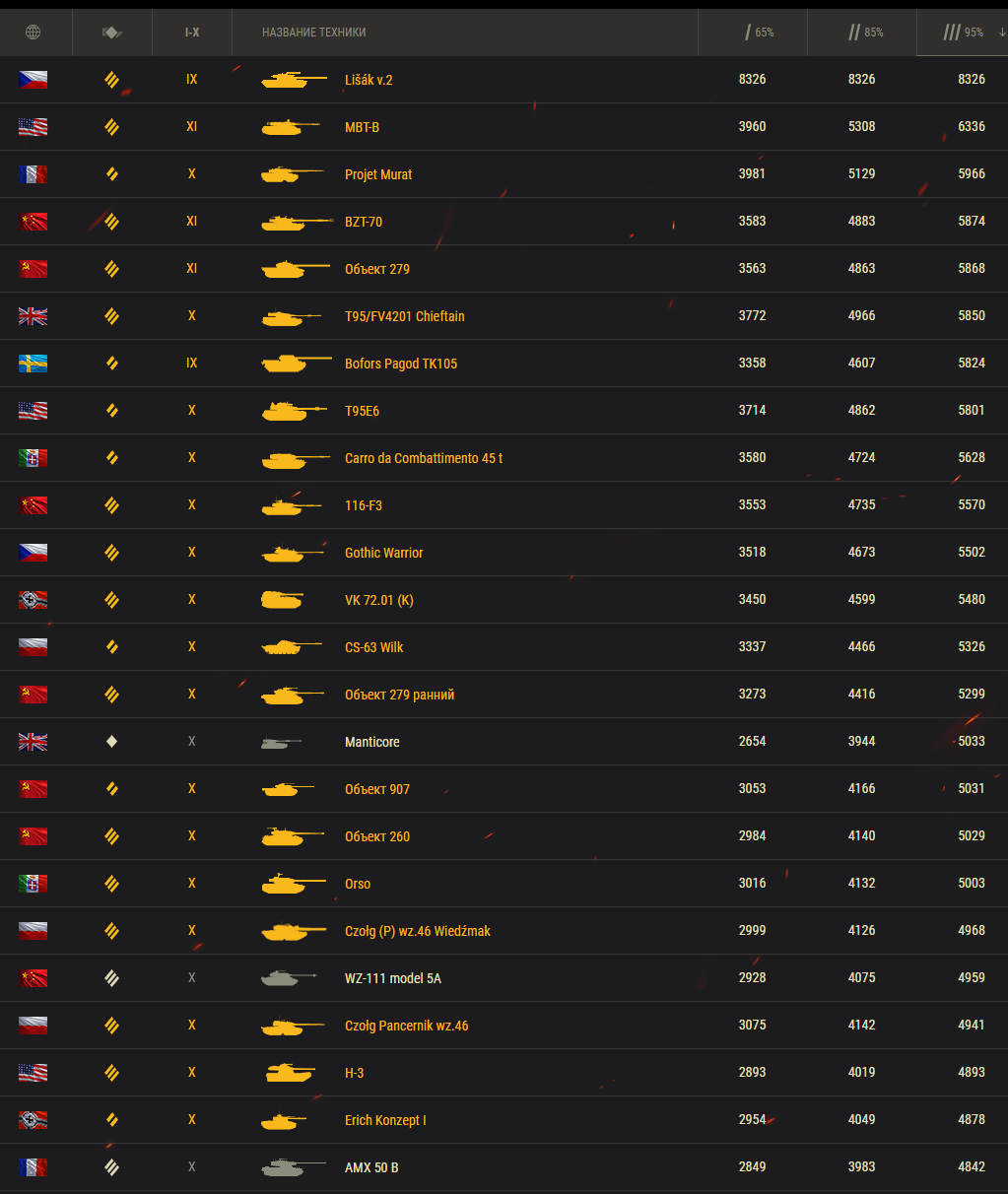1008x1194 pixels.
Task: Sort by the 65% mastery column
Action: 759,33
